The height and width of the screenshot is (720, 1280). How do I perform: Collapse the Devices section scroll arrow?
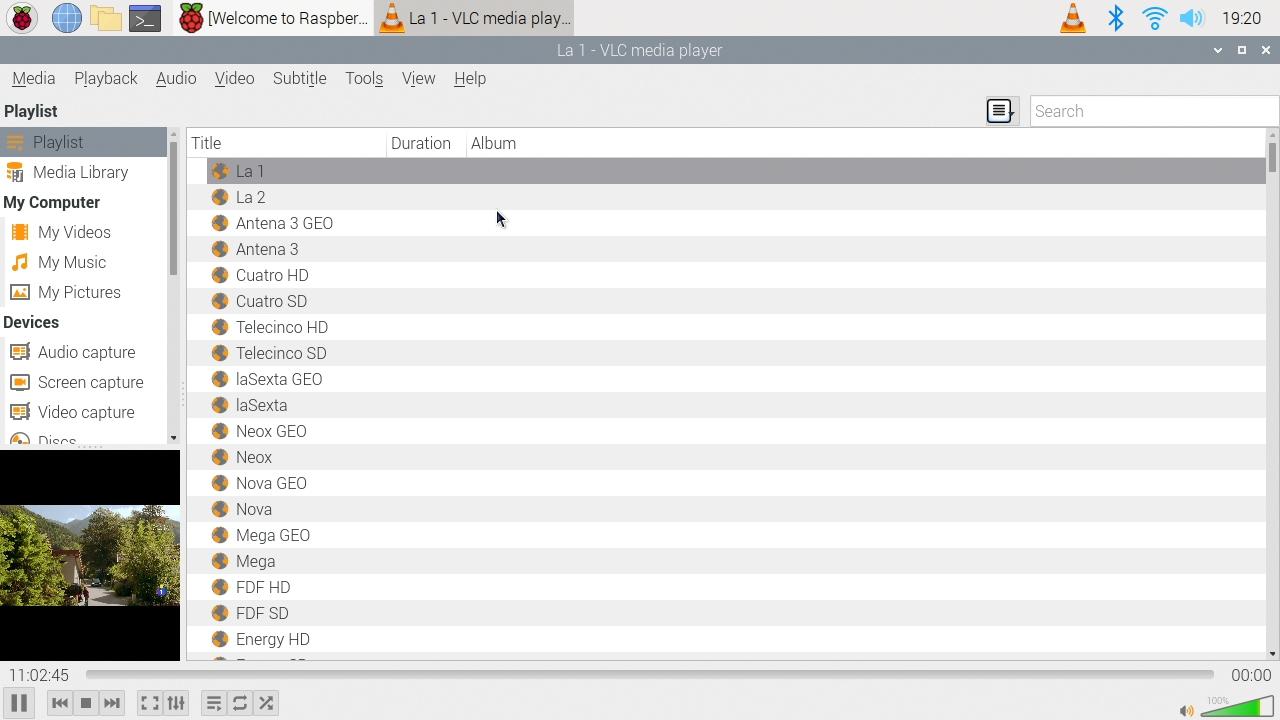click(172, 437)
